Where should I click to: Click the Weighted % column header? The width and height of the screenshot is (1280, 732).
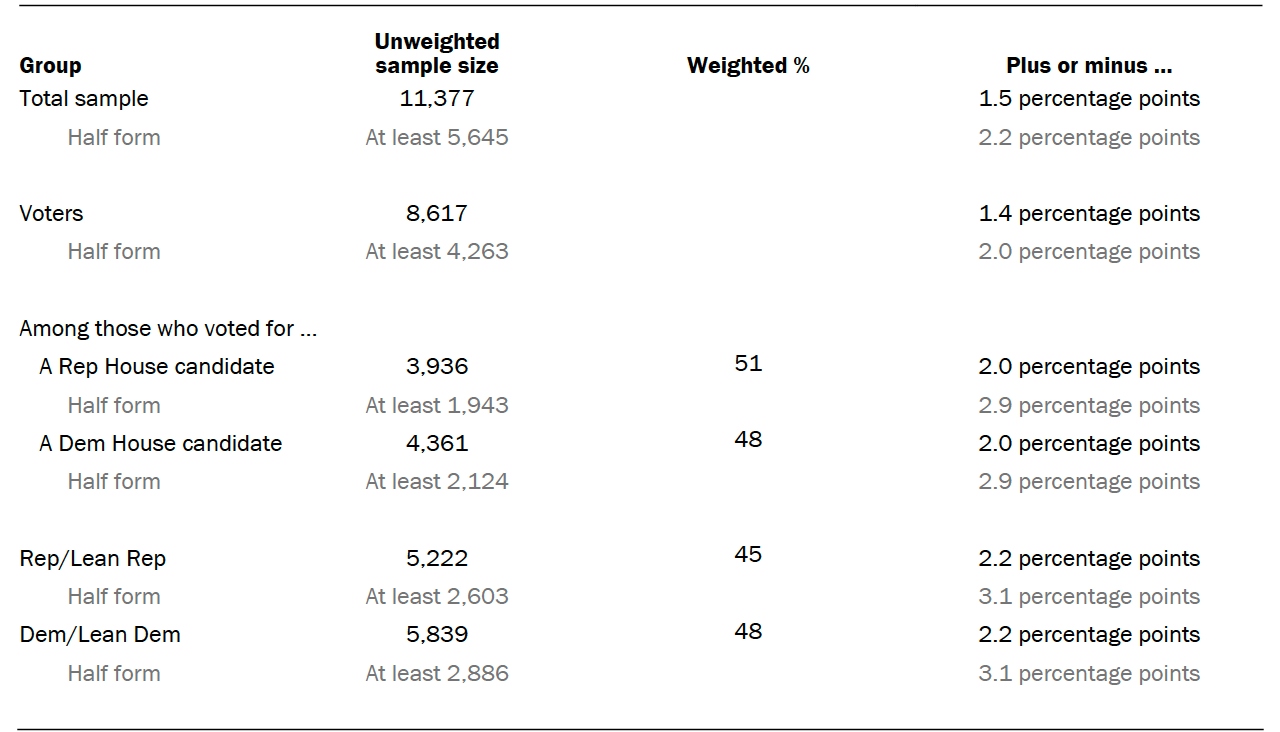point(748,66)
